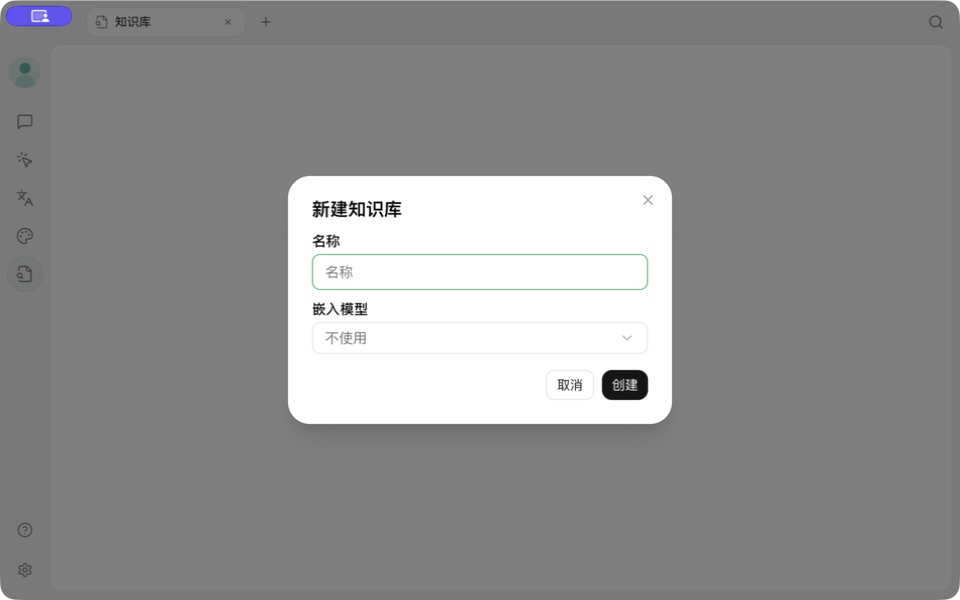Open the knowledge base sidebar icon
This screenshot has width=960, height=600.
pos(24,274)
